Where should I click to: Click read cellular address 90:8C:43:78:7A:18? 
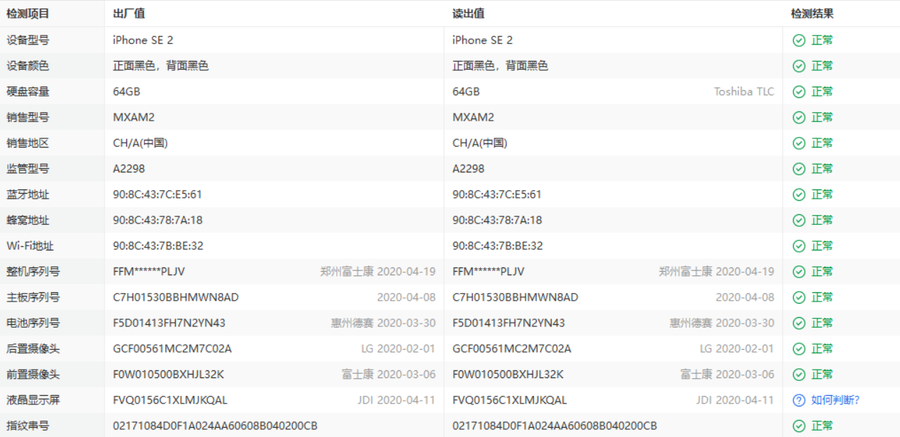[497, 220]
